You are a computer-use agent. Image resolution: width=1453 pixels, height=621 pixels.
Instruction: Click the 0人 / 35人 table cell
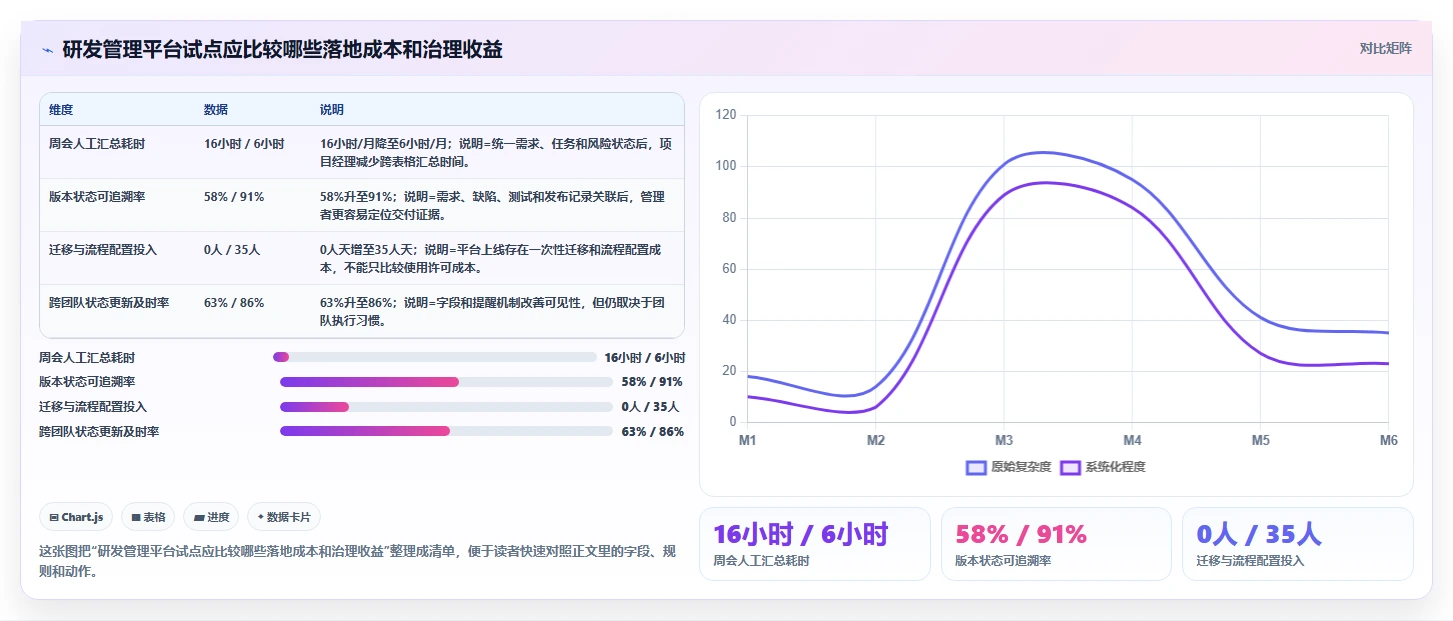click(231, 250)
